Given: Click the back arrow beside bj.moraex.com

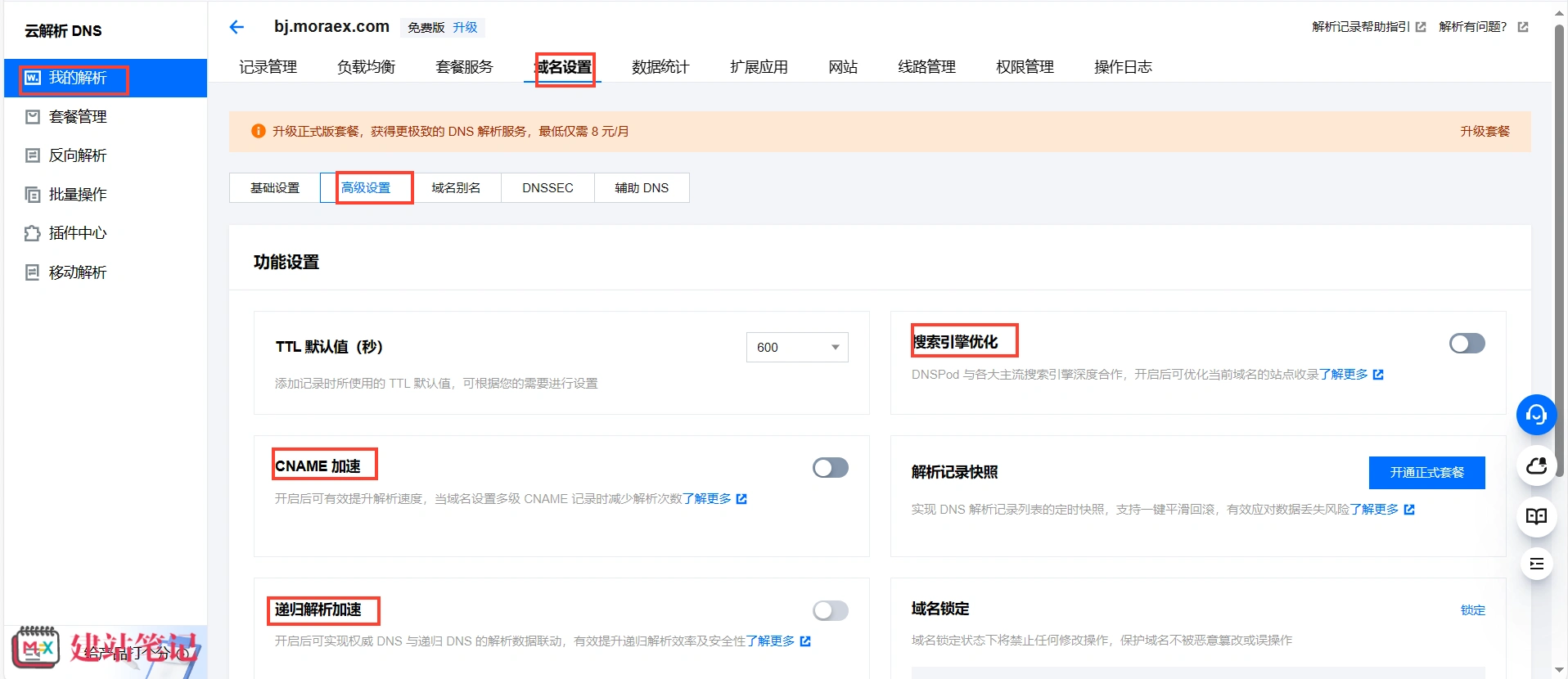Looking at the screenshot, I should [237, 27].
